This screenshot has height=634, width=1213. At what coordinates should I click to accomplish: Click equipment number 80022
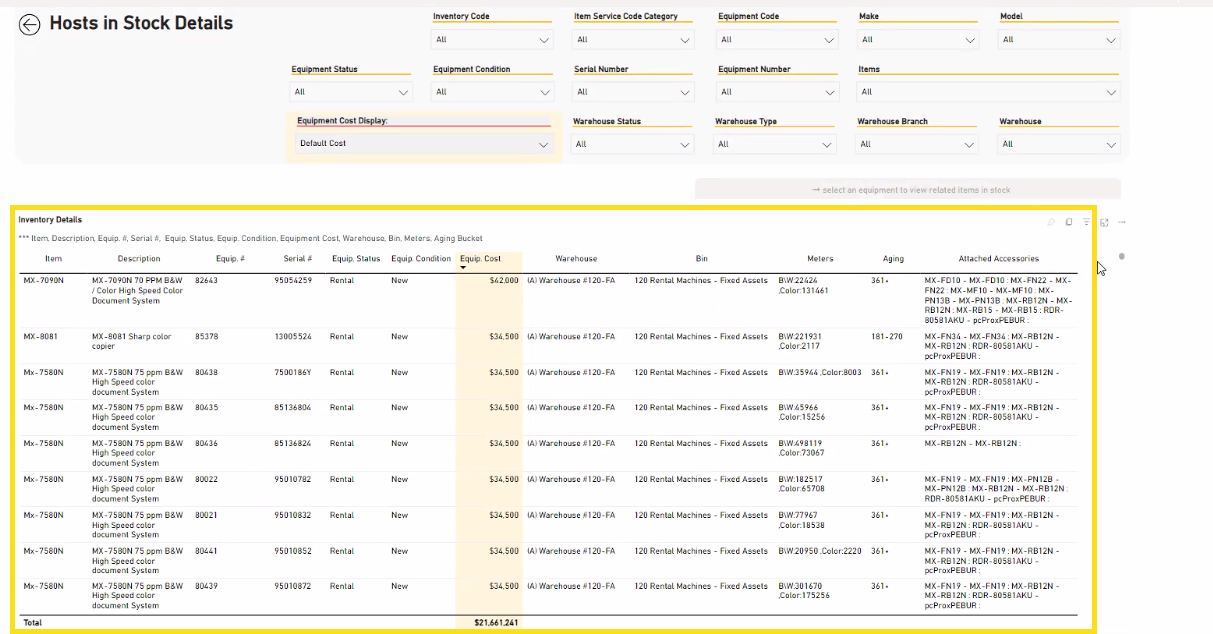click(206, 479)
